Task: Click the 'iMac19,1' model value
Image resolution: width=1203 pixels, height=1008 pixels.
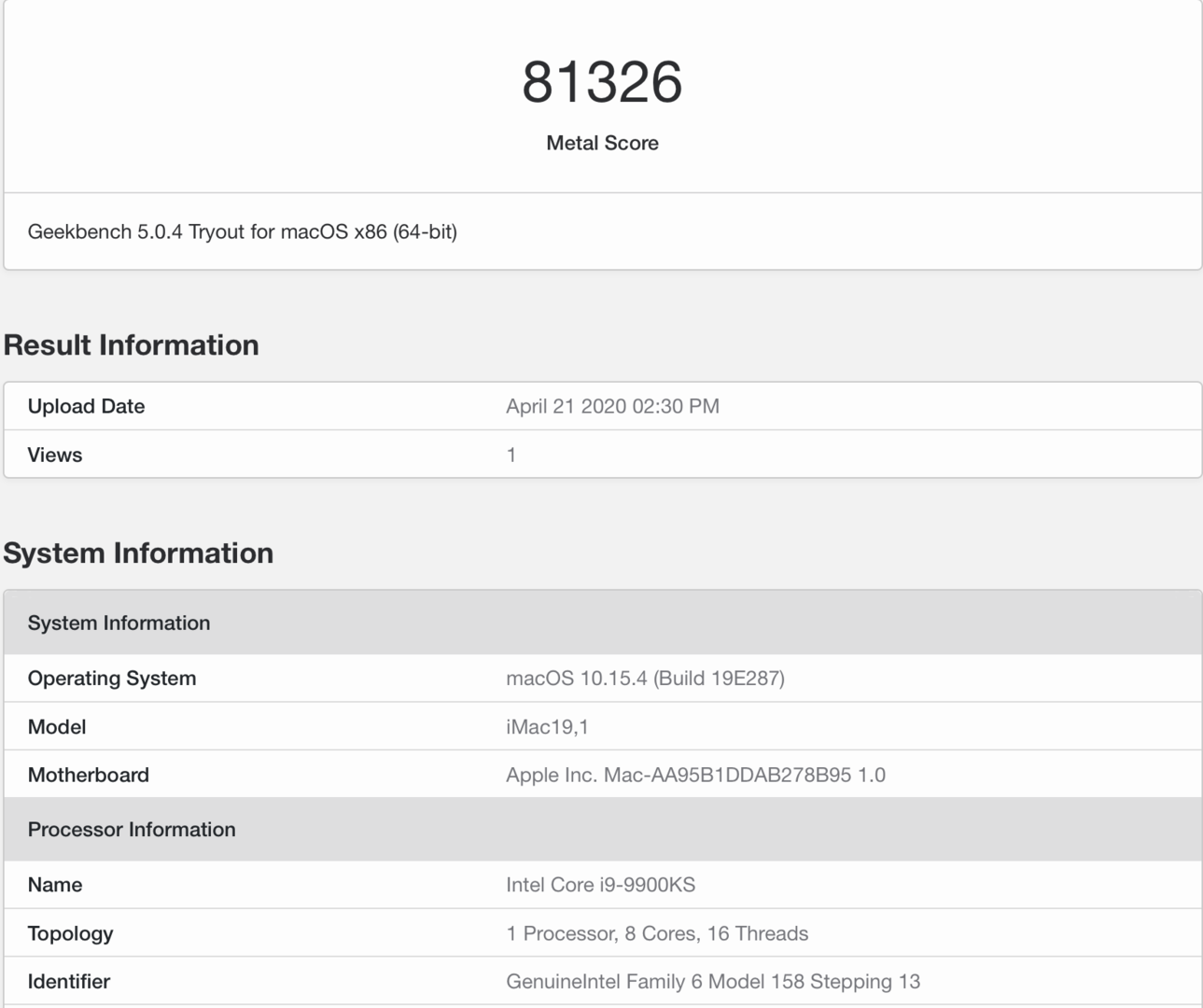Action: coord(547,726)
